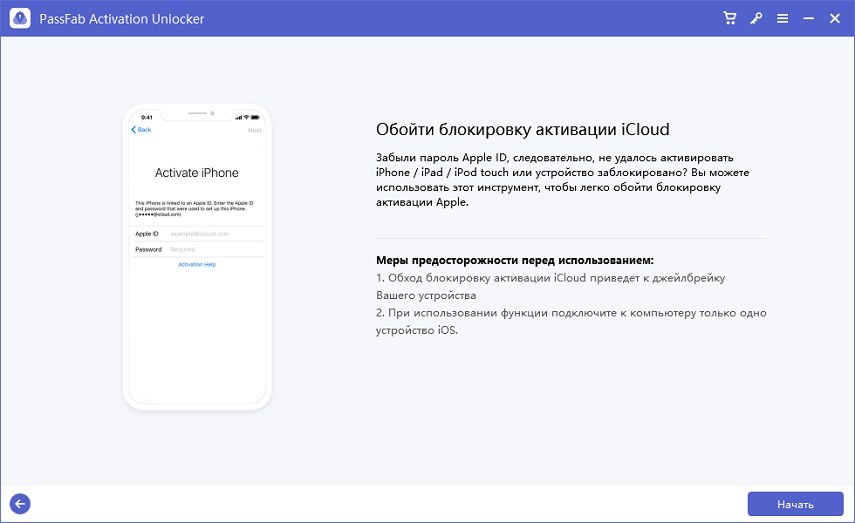Click the shopping cart purchase icon
The height and width of the screenshot is (523, 855).
[x=730, y=18]
